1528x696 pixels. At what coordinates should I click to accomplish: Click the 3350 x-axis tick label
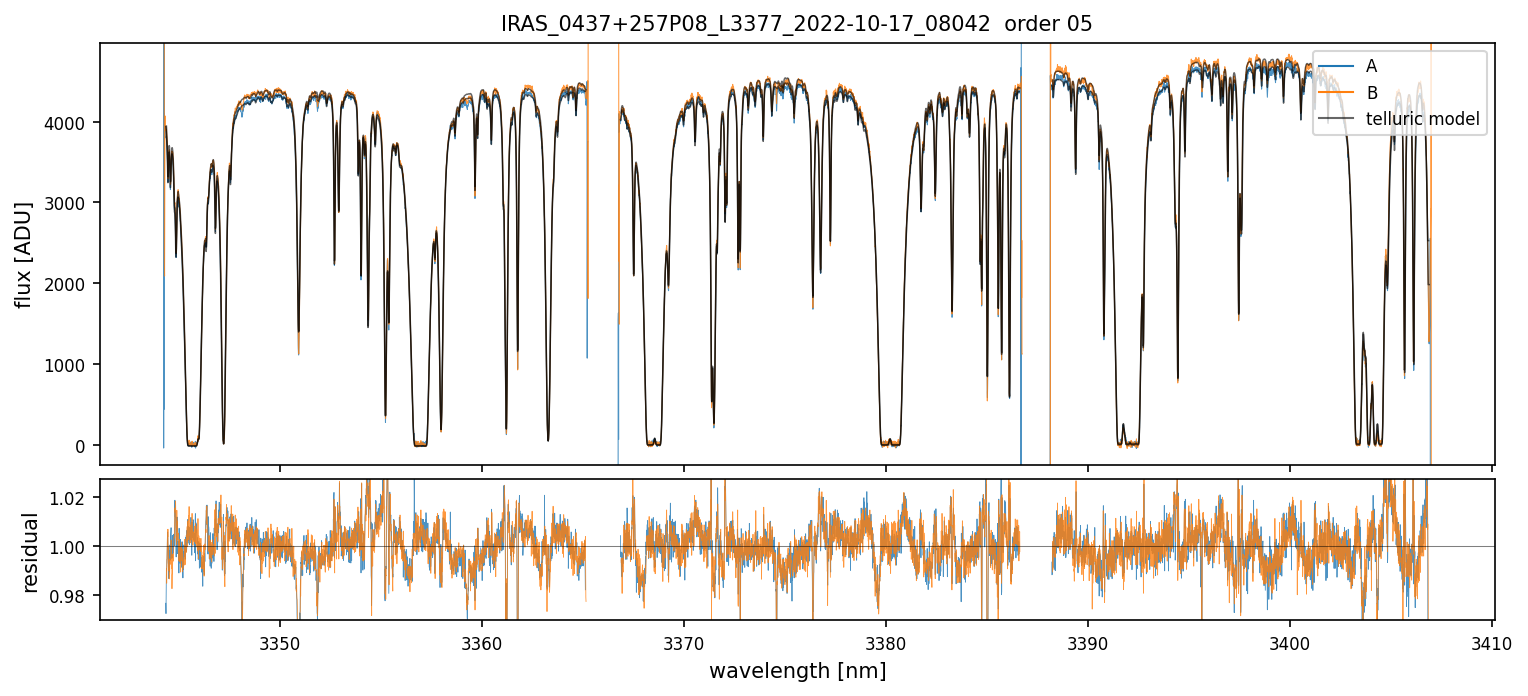coord(280,640)
